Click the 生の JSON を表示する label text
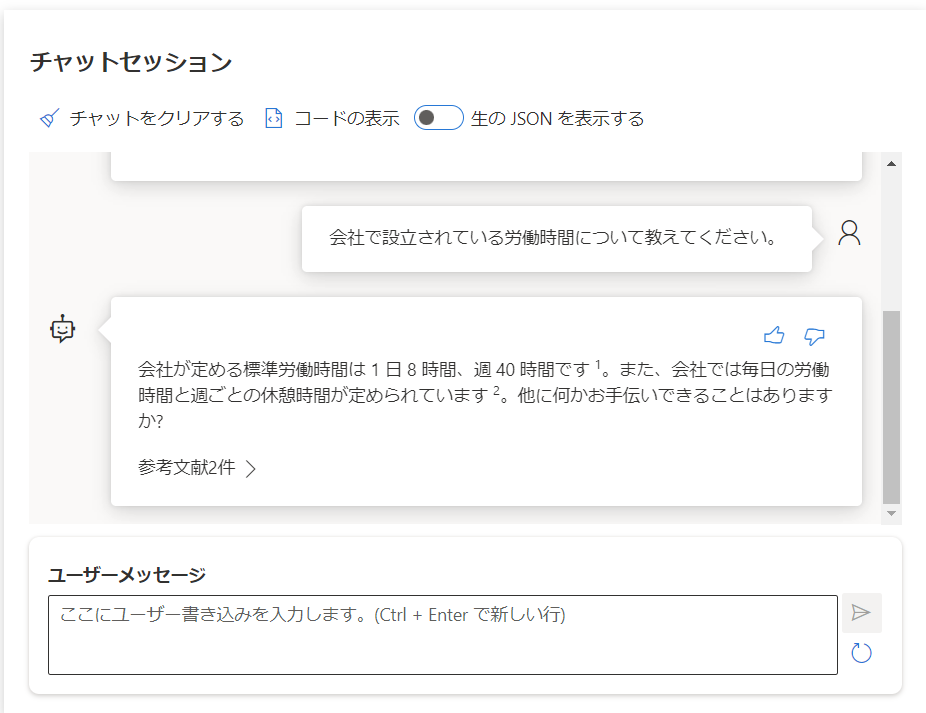 [x=557, y=118]
